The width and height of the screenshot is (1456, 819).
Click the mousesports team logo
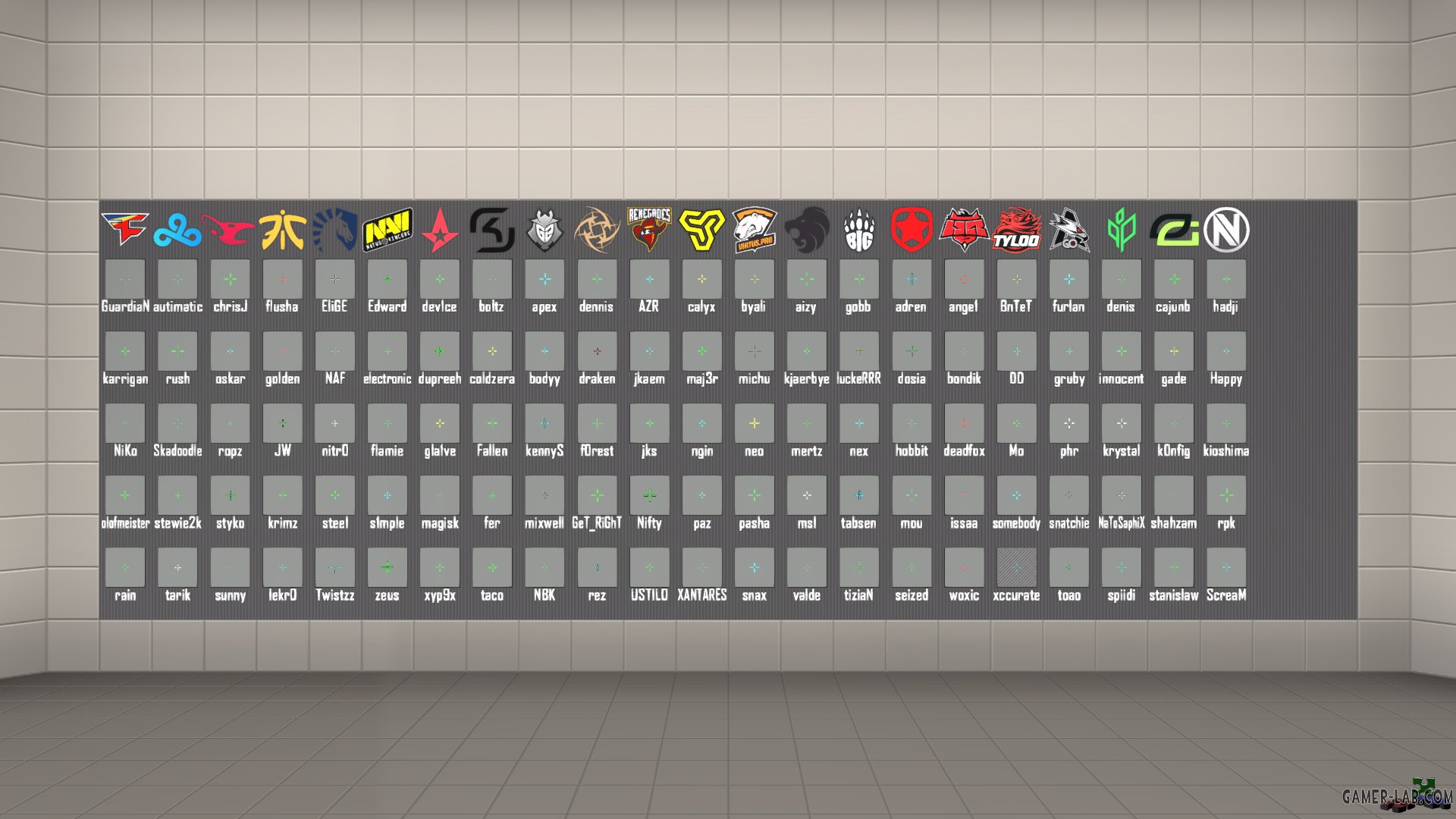click(x=230, y=231)
